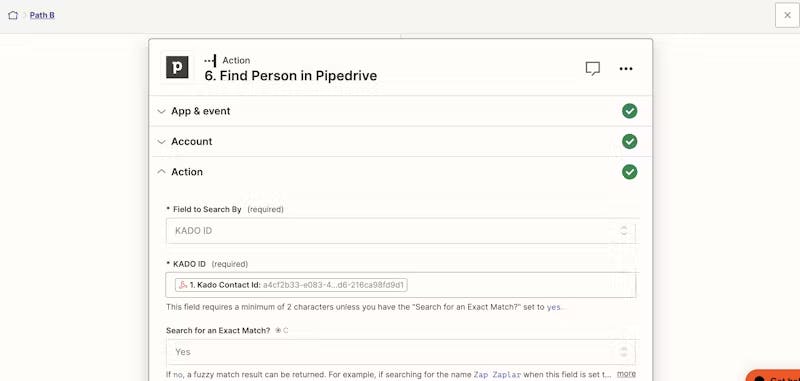The width and height of the screenshot is (800, 381).
Task: Click the green checkmark beside App & event
Action: pyautogui.click(x=630, y=111)
